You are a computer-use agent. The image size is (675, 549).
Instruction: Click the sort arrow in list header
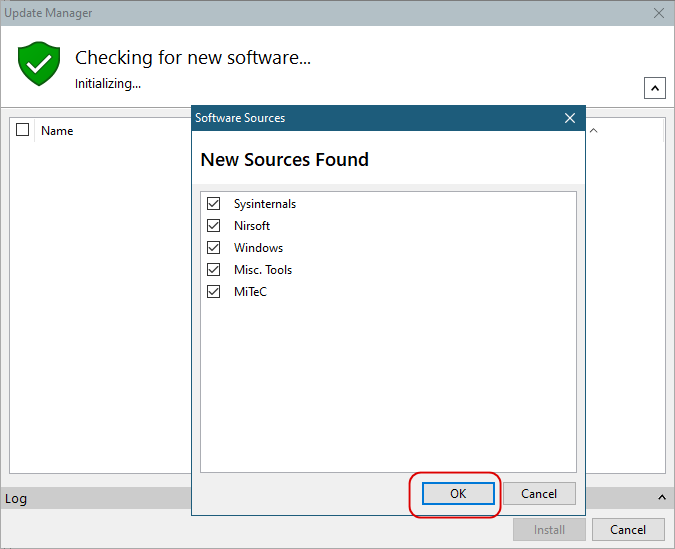(x=594, y=130)
